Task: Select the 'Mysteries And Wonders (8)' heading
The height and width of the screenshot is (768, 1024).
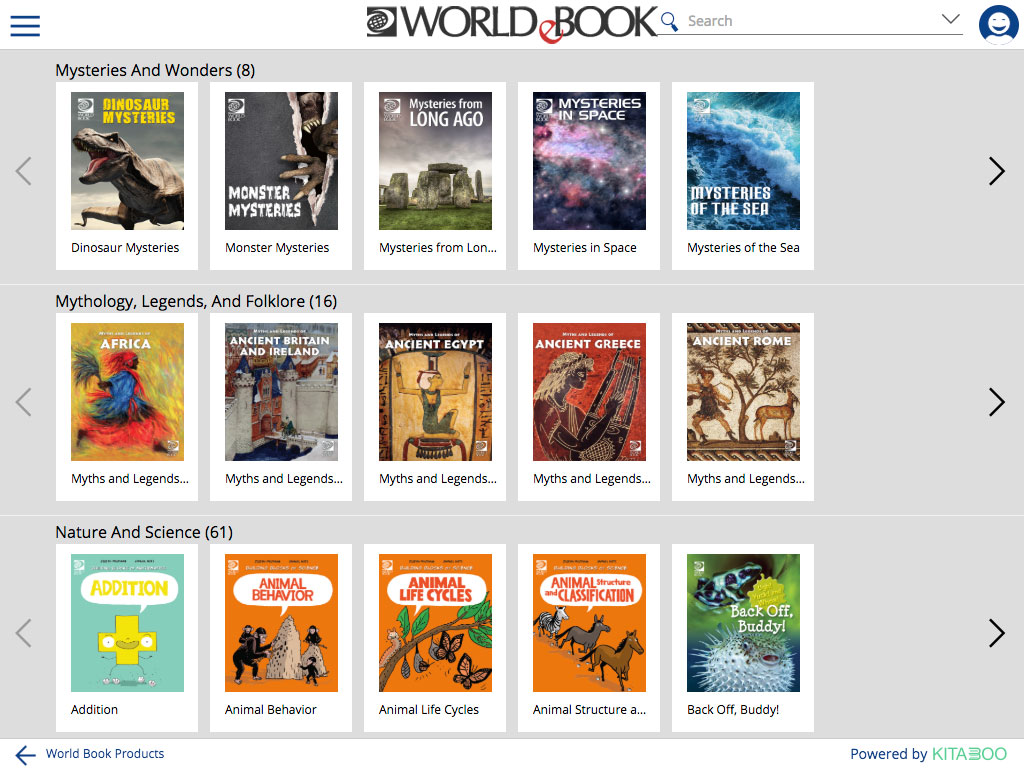Action: pos(155,70)
